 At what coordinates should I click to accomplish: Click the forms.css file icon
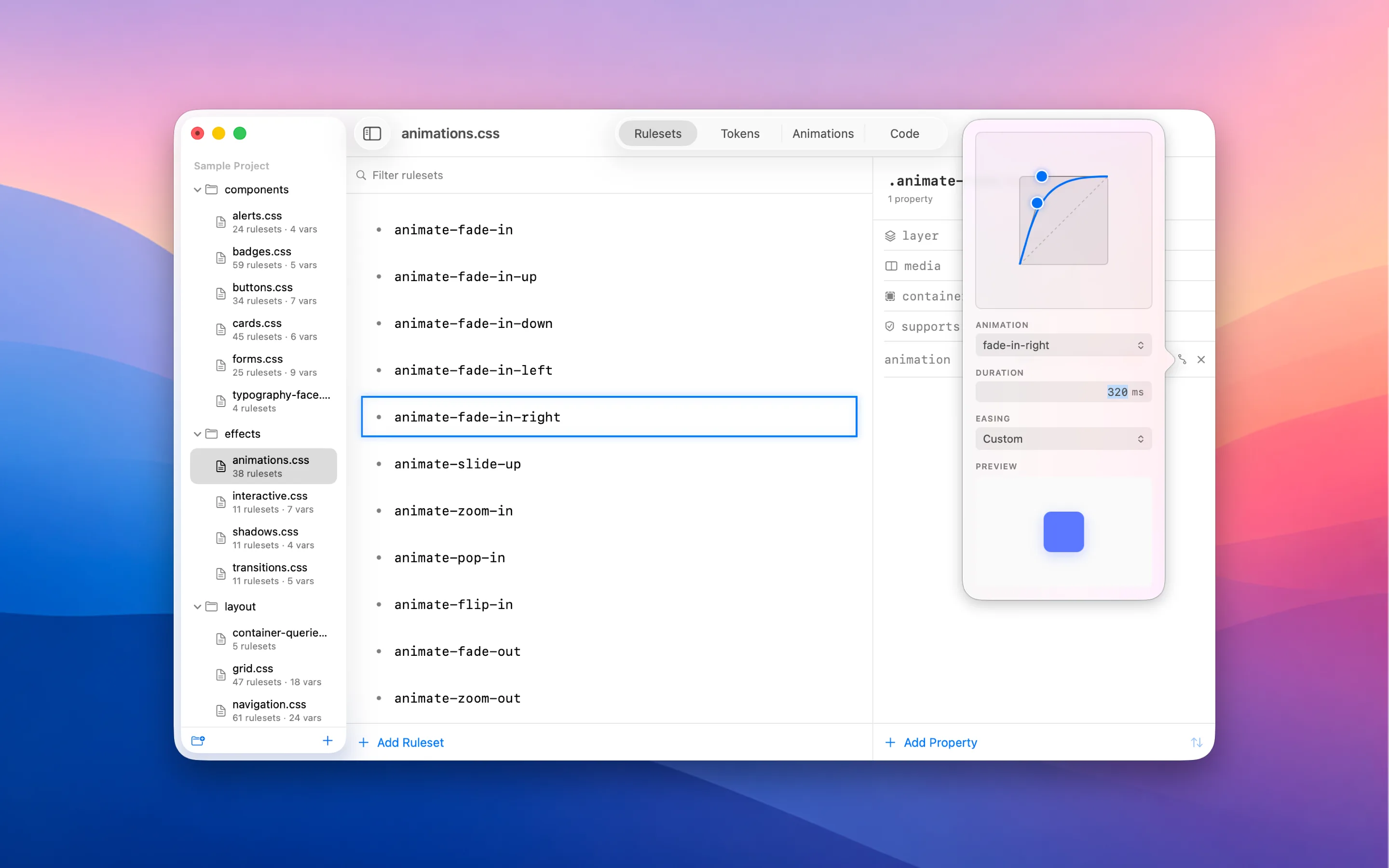pyautogui.click(x=221, y=365)
